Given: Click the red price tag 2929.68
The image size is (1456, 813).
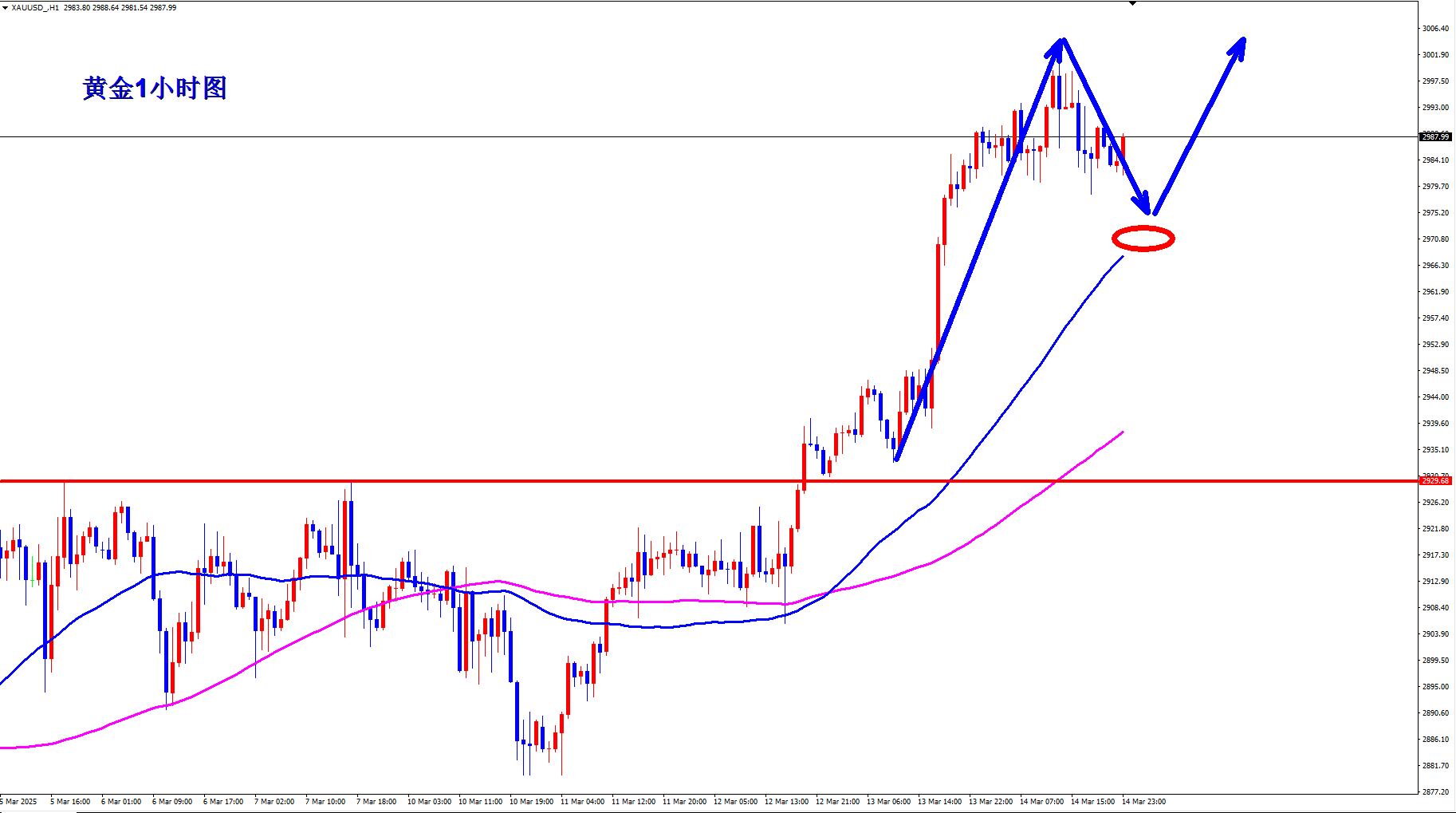Looking at the screenshot, I should 1435,481.
